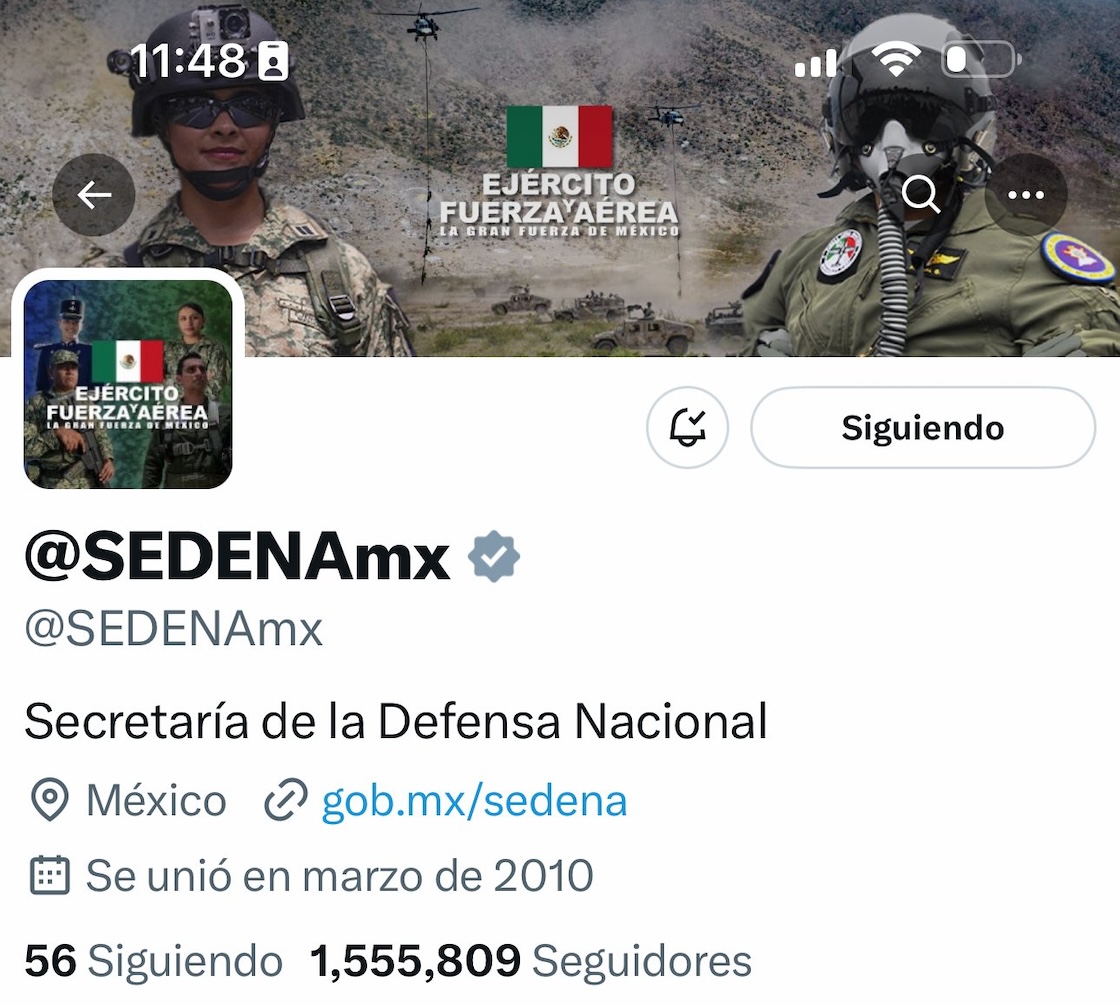
Task: Click the calendar joined-date icon
Action: (49, 875)
